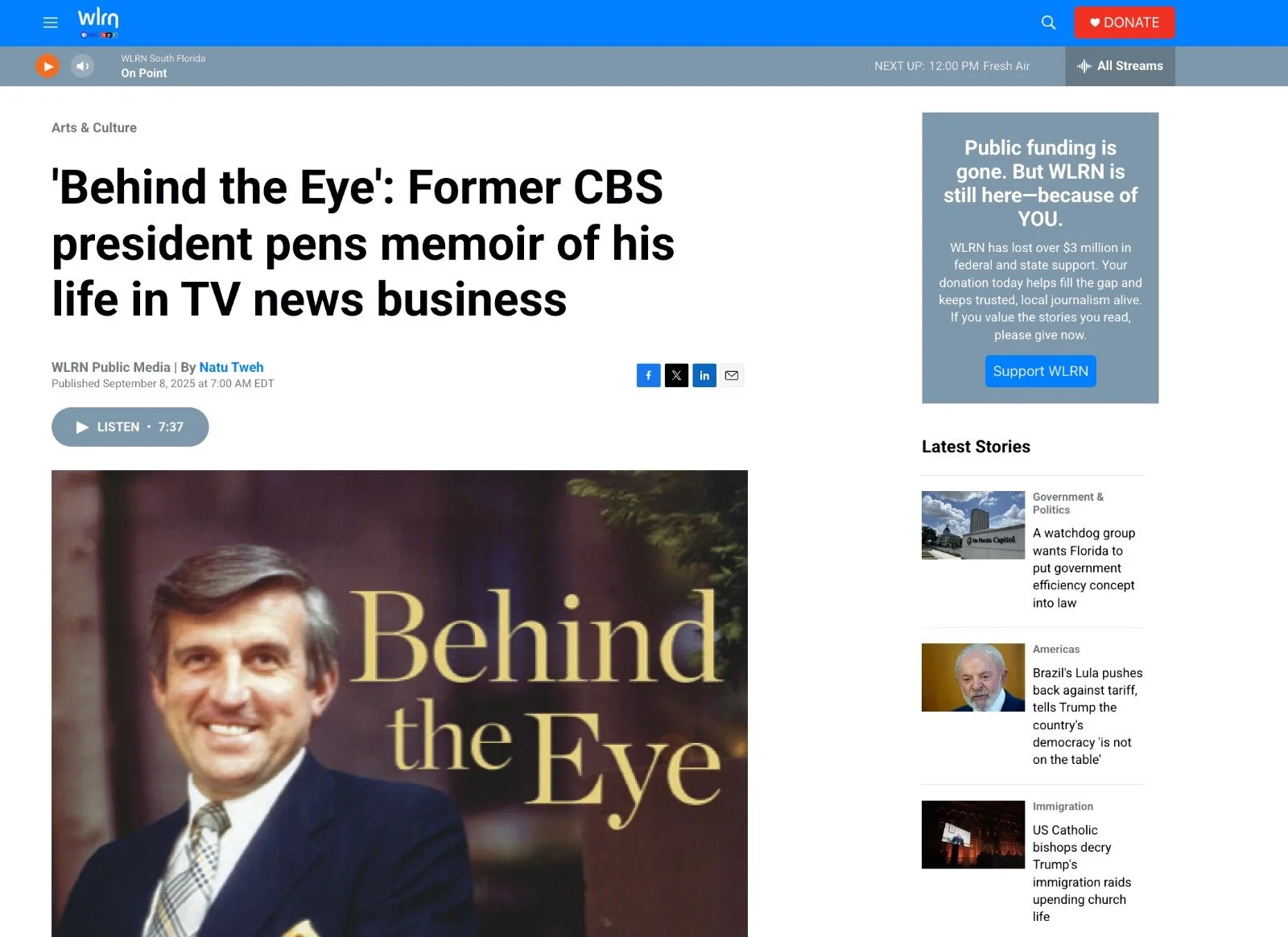Share article on Facebook
The height and width of the screenshot is (937, 1288).
click(x=649, y=375)
